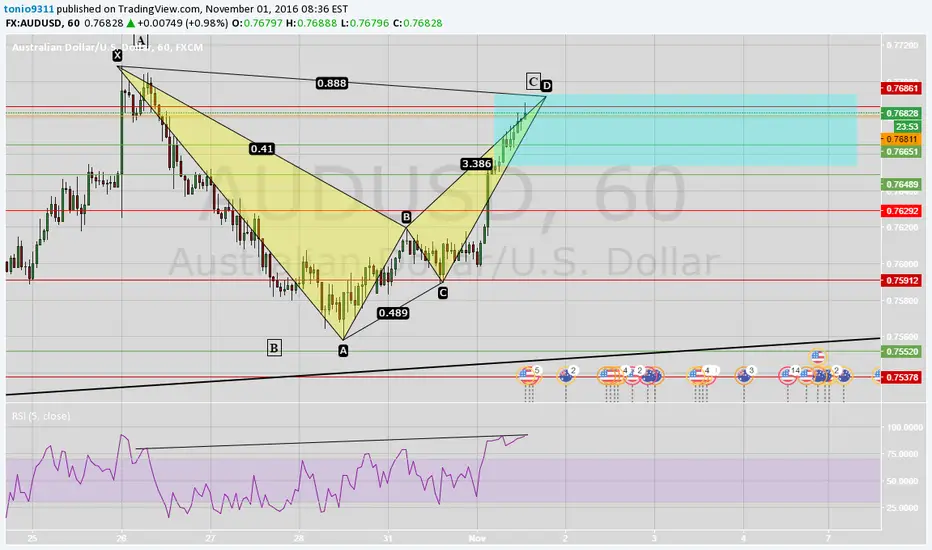Screen dimensions: 932x550
Task: Click the 0.76292 red price tag
Action: [x=902, y=210]
